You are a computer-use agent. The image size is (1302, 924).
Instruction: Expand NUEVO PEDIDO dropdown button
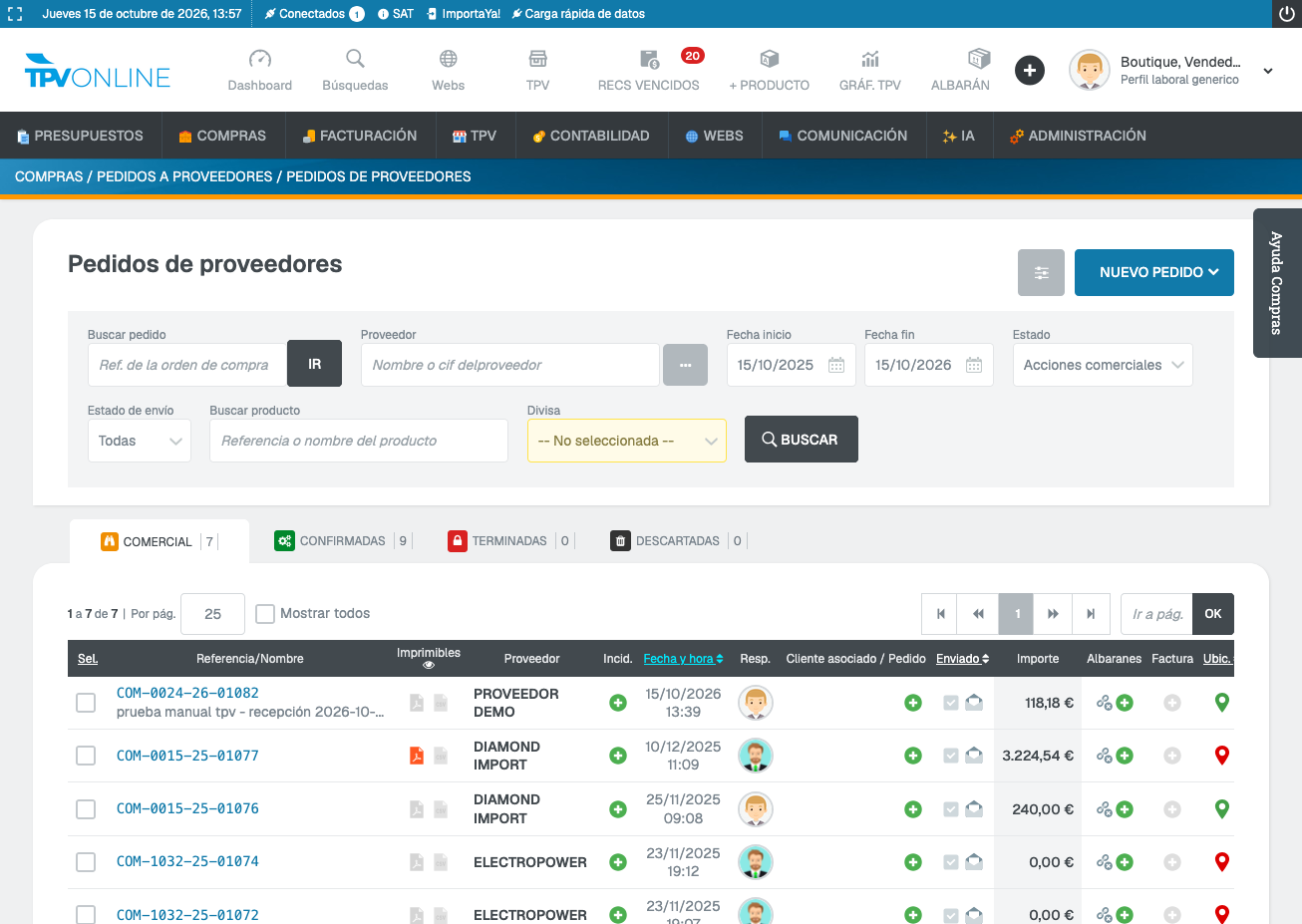(1154, 272)
